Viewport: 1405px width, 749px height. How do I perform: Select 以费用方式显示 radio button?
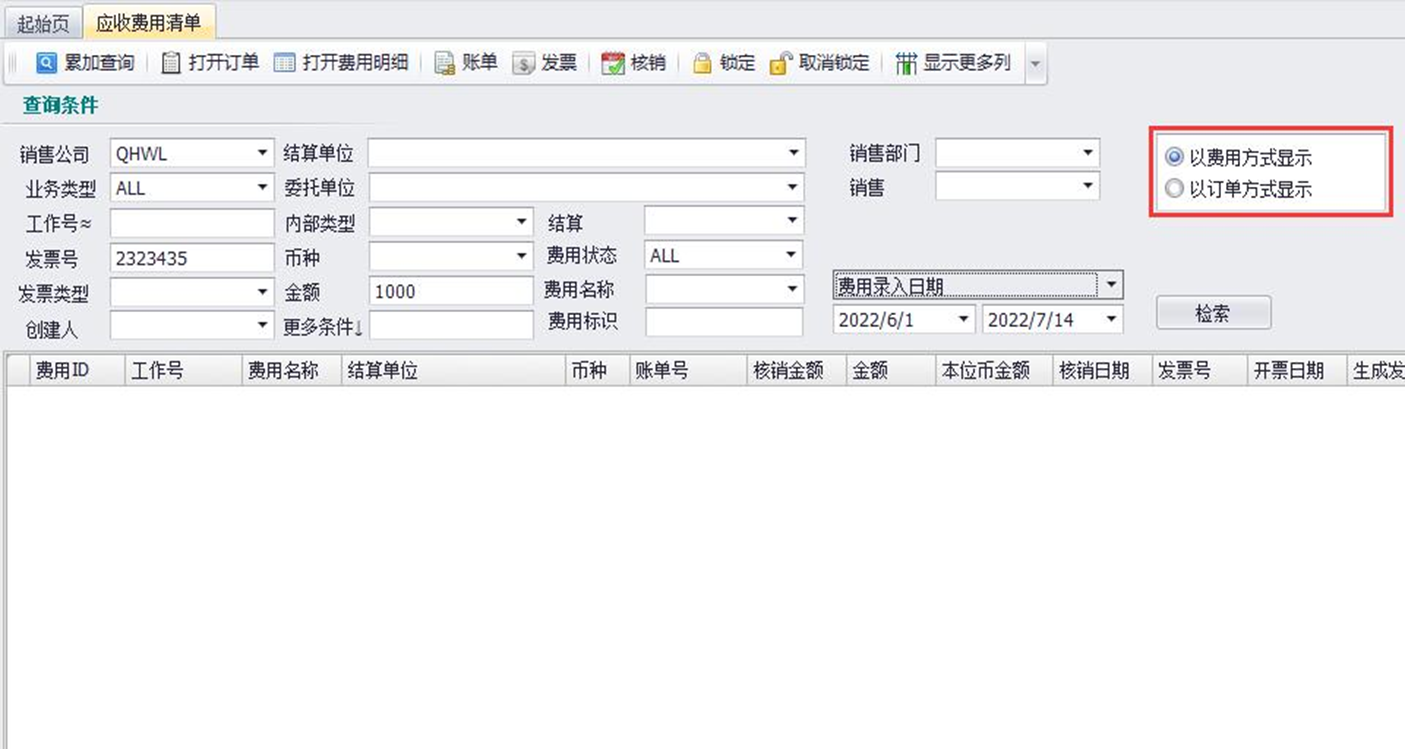1174,157
